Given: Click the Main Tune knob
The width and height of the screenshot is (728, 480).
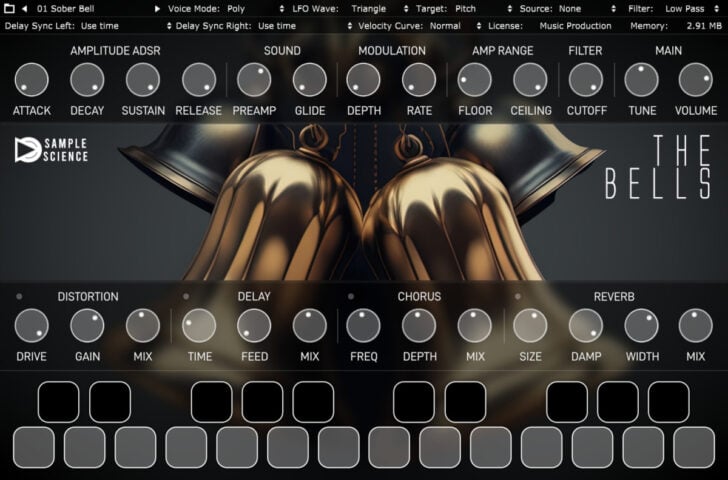Looking at the screenshot, I should point(642,80).
